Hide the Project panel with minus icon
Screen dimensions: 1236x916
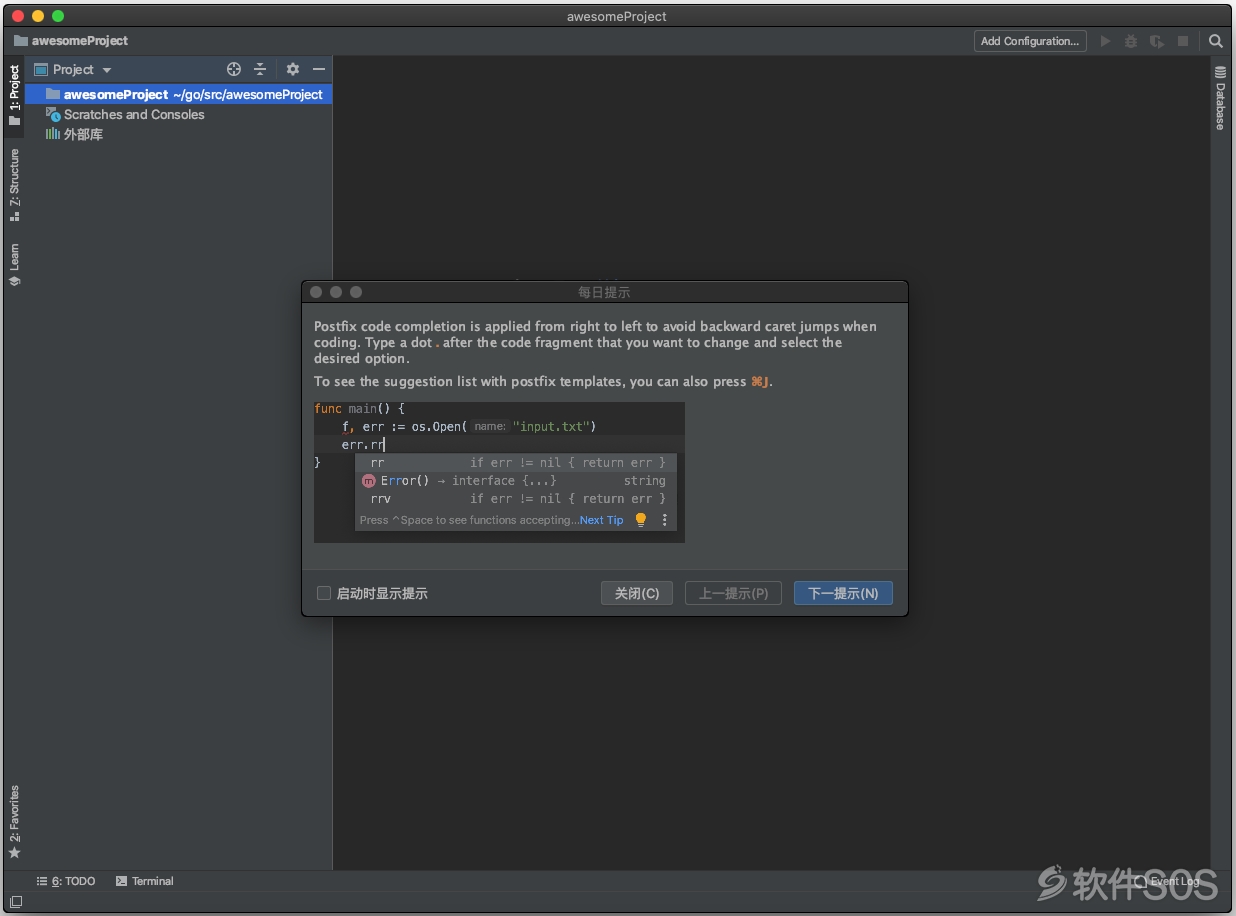click(x=319, y=69)
